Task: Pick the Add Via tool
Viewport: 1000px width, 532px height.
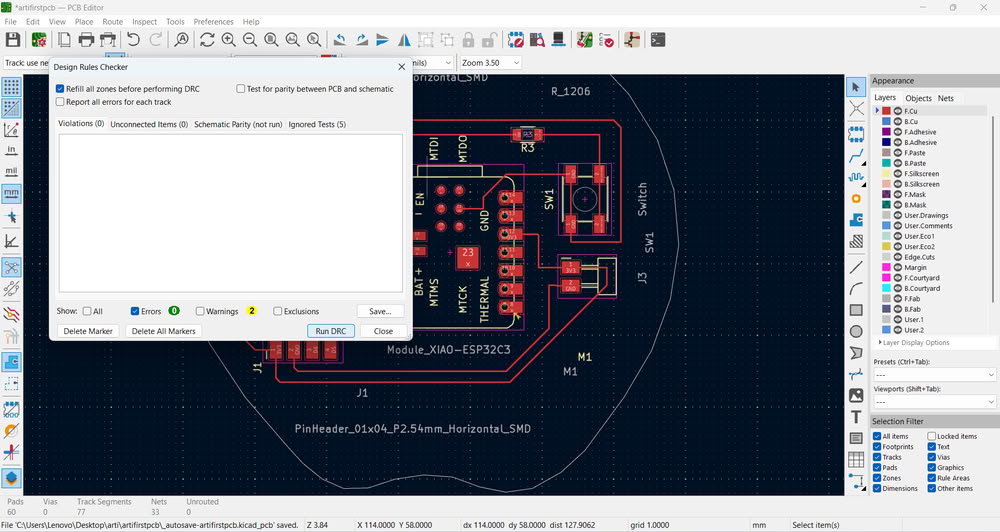Action: (x=856, y=199)
